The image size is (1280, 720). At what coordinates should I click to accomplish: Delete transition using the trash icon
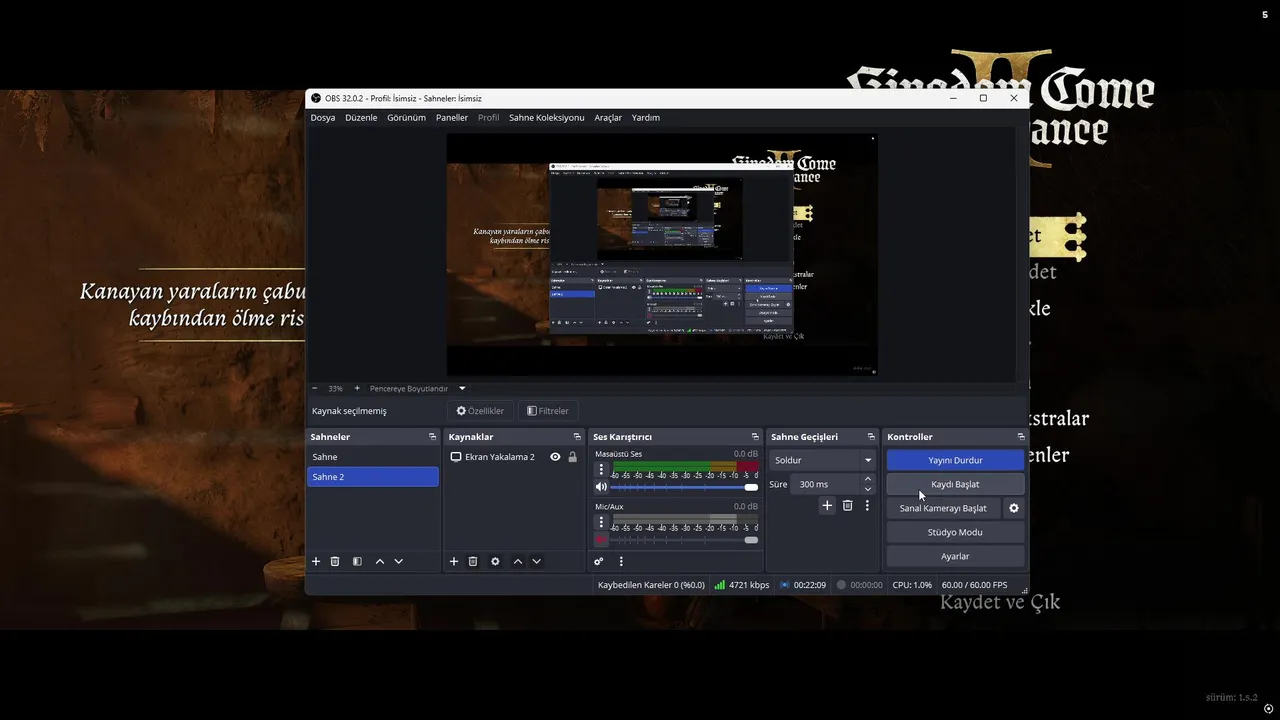coord(847,506)
